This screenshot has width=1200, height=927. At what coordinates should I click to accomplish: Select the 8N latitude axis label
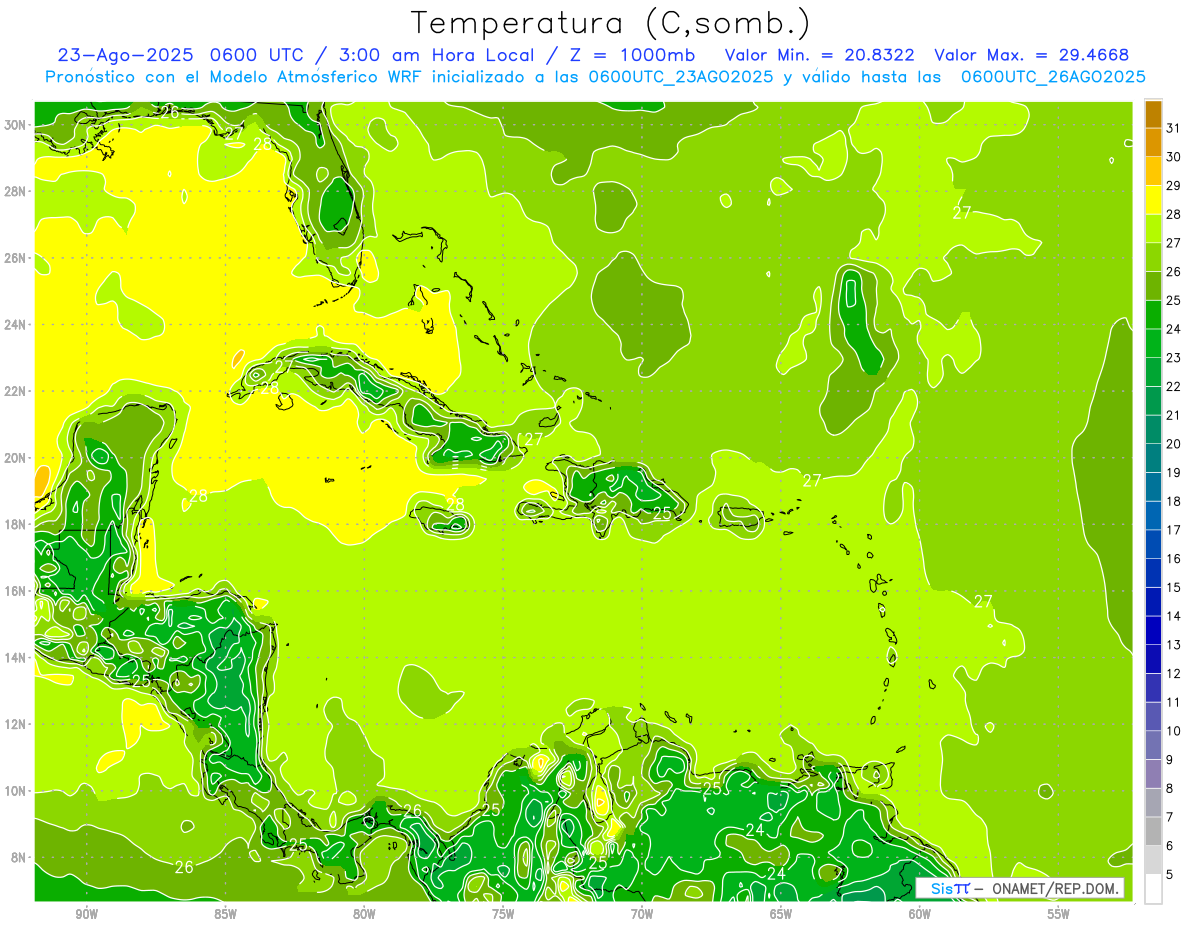(x=20, y=858)
